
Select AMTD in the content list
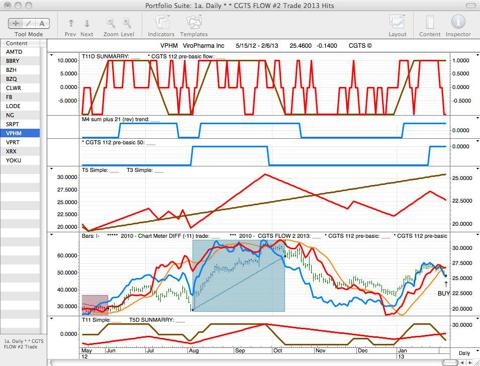click(20, 52)
